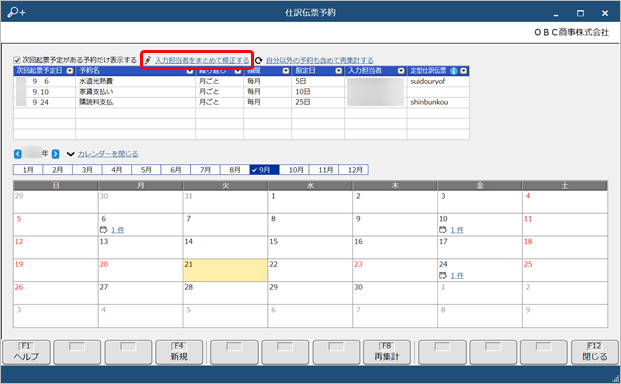Image resolution: width=621 pixels, height=384 pixels.
Task: Select day 15 in the calendar
Action: click(x=310, y=247)
